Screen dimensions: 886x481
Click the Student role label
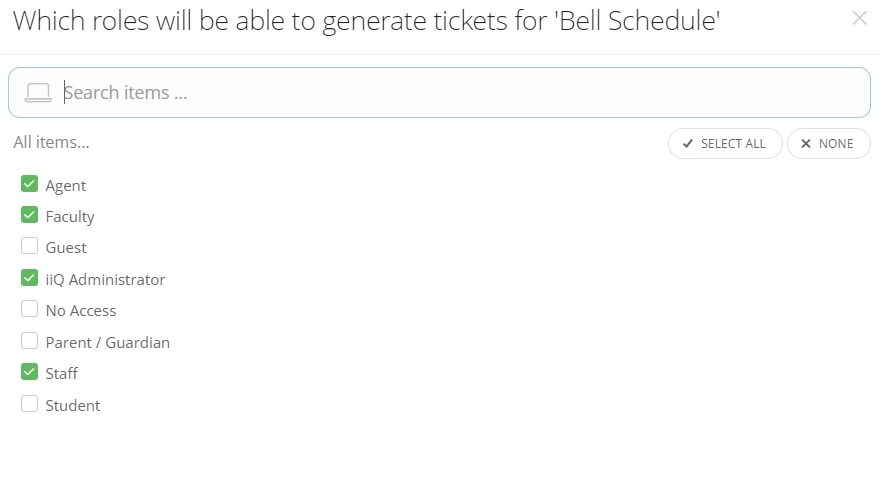73,406
